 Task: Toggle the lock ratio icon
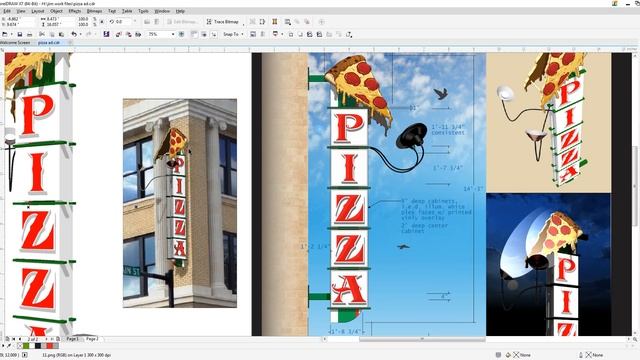tap(102, 22)
